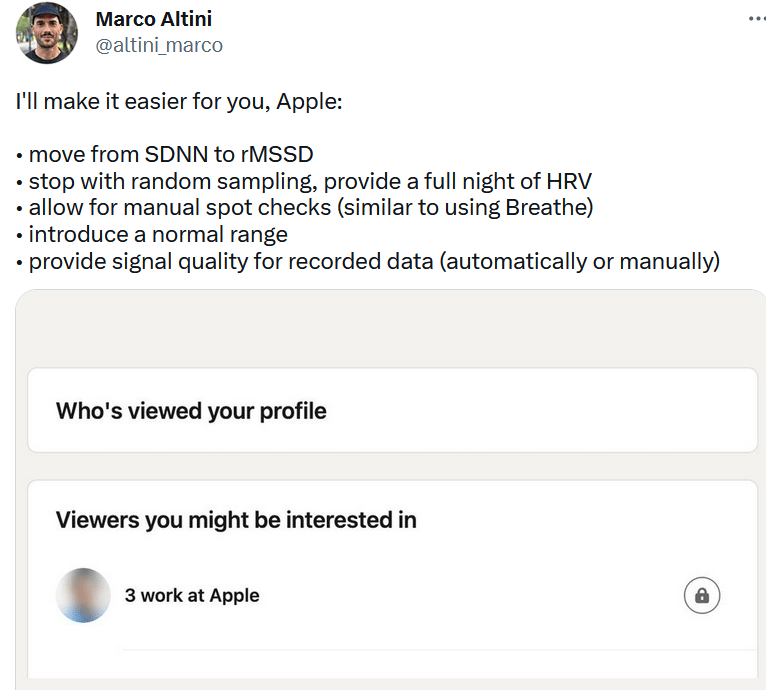
Task: Click the display name Marco Altini
Action: coord(153,19)
